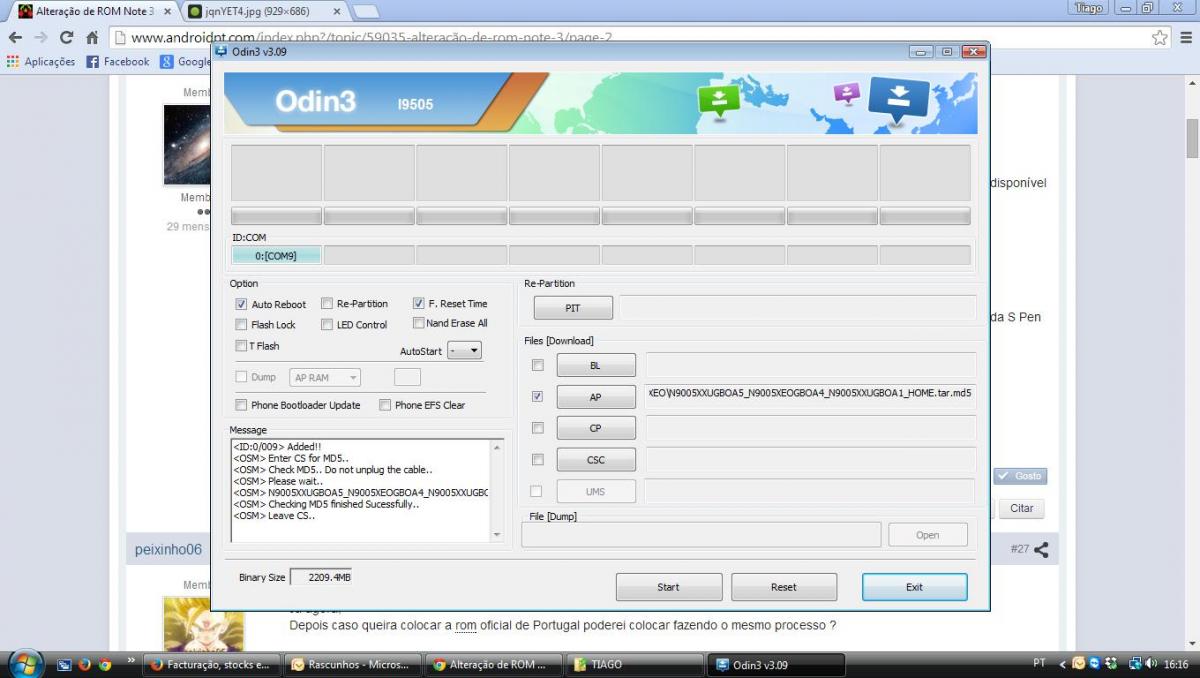This screenshot has height=678, width=1200.
Task: Click the forum member avatar galaxy image
Action: (186, 144)
